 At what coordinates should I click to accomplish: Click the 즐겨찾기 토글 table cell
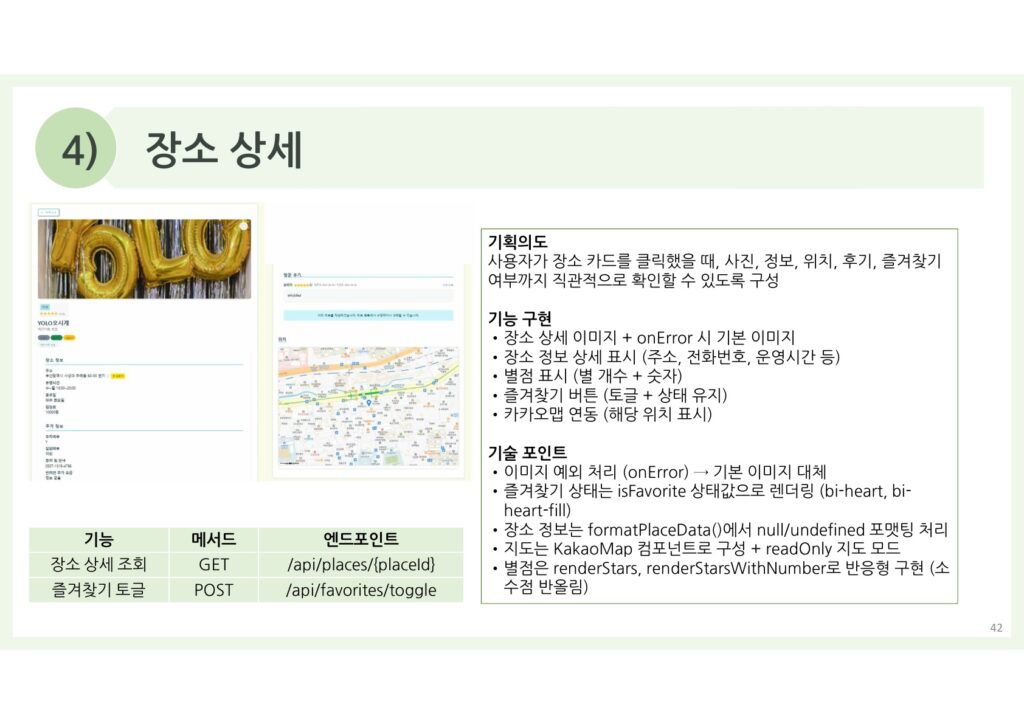(x=99, y=590)
